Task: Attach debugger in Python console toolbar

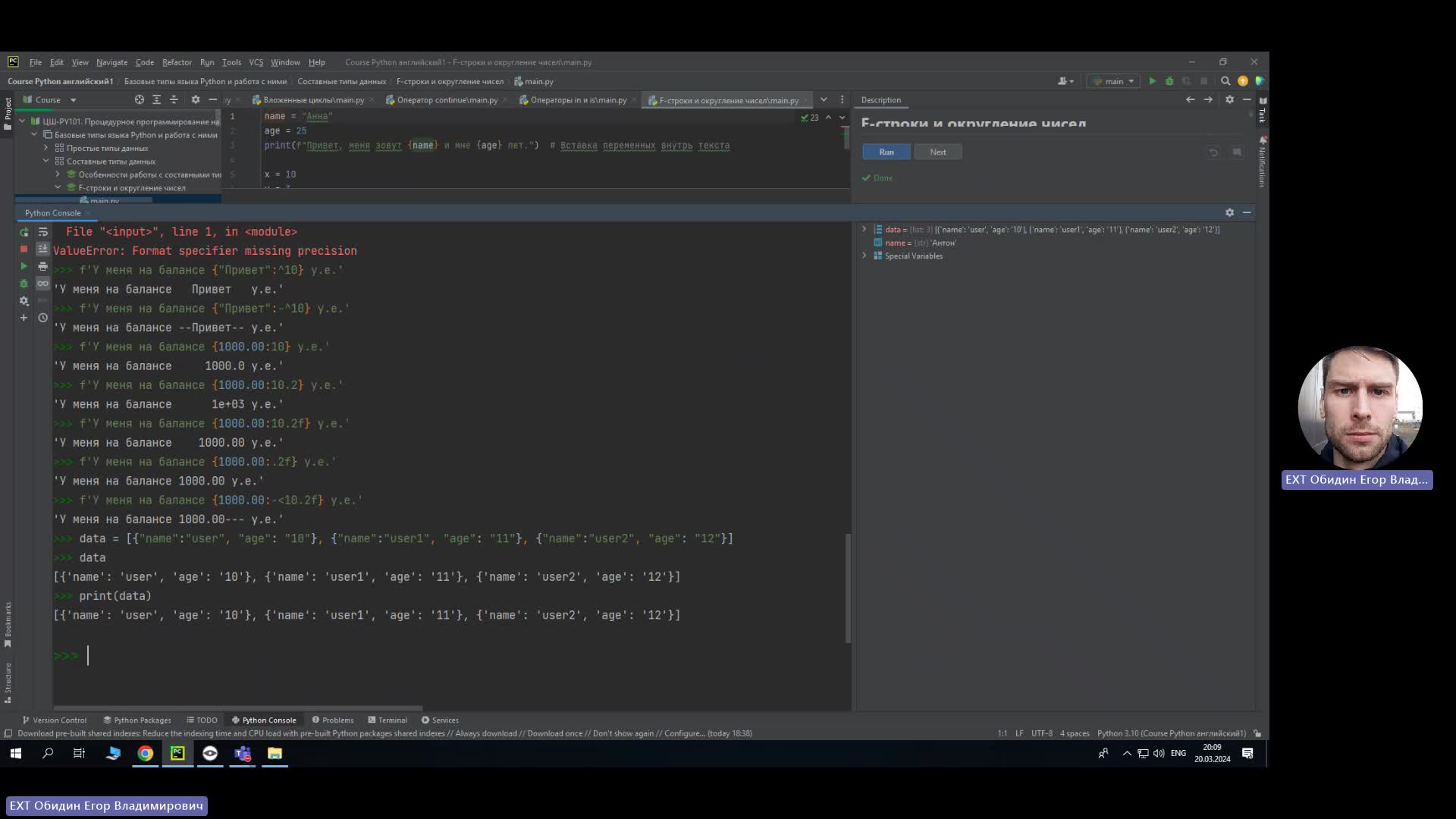Action: coord(24,284)
